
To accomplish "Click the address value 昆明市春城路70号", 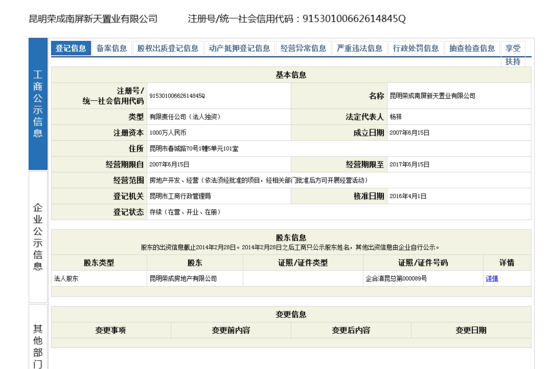I will click(194, 148).
